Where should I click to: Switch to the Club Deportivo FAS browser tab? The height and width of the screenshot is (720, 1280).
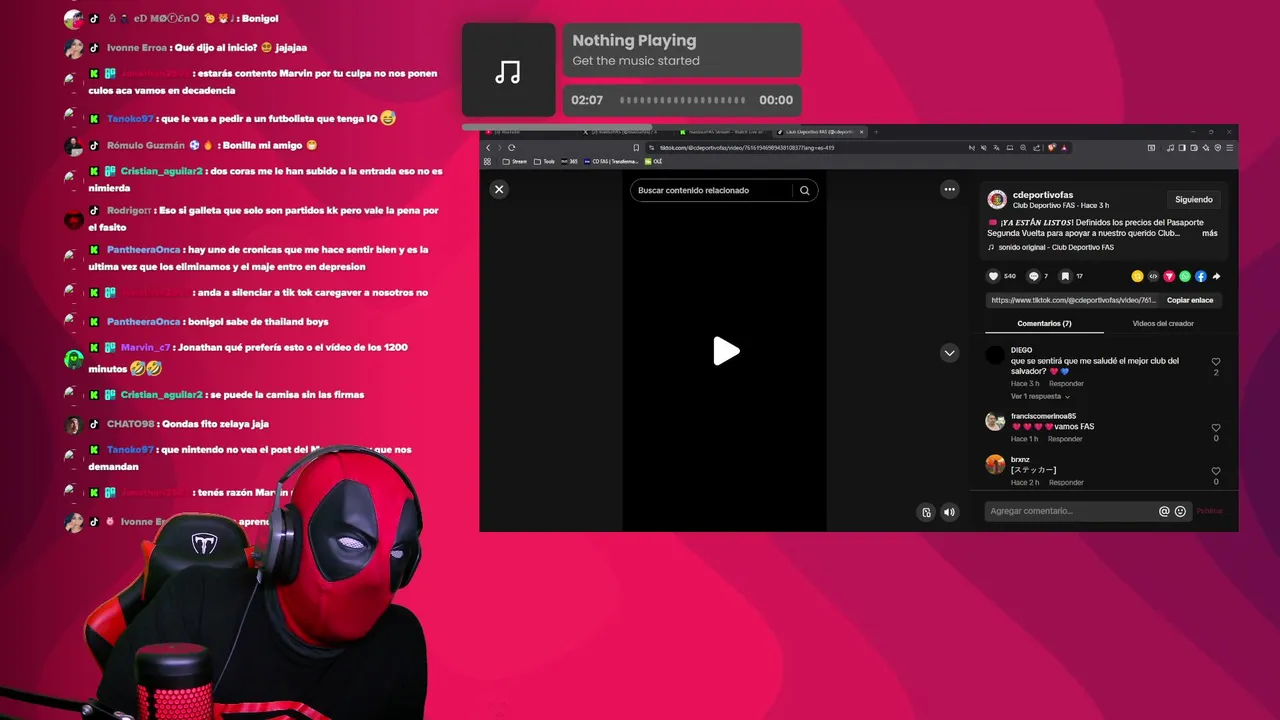coord(818,131)
